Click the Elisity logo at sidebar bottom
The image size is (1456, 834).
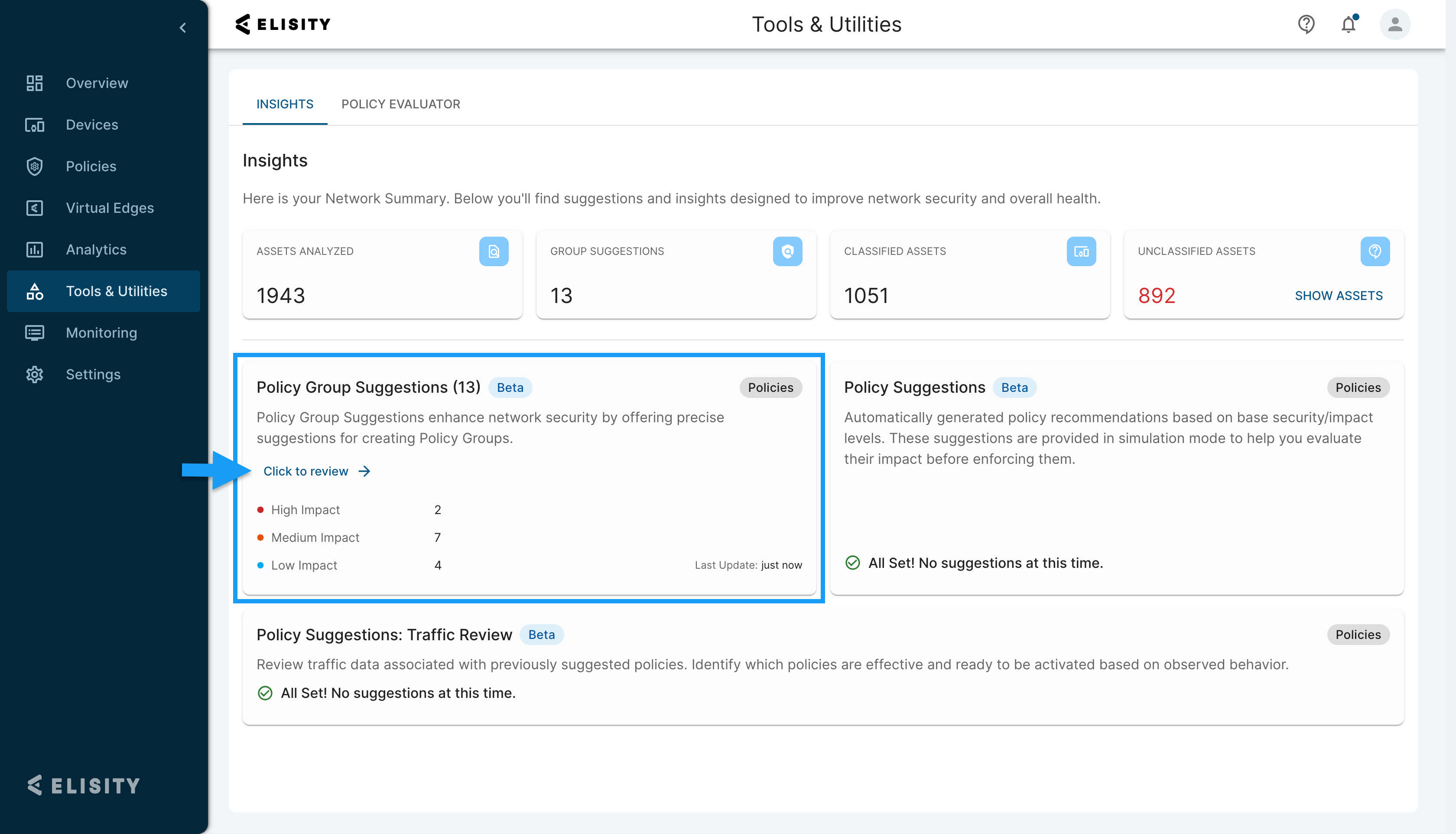point(84,785)
